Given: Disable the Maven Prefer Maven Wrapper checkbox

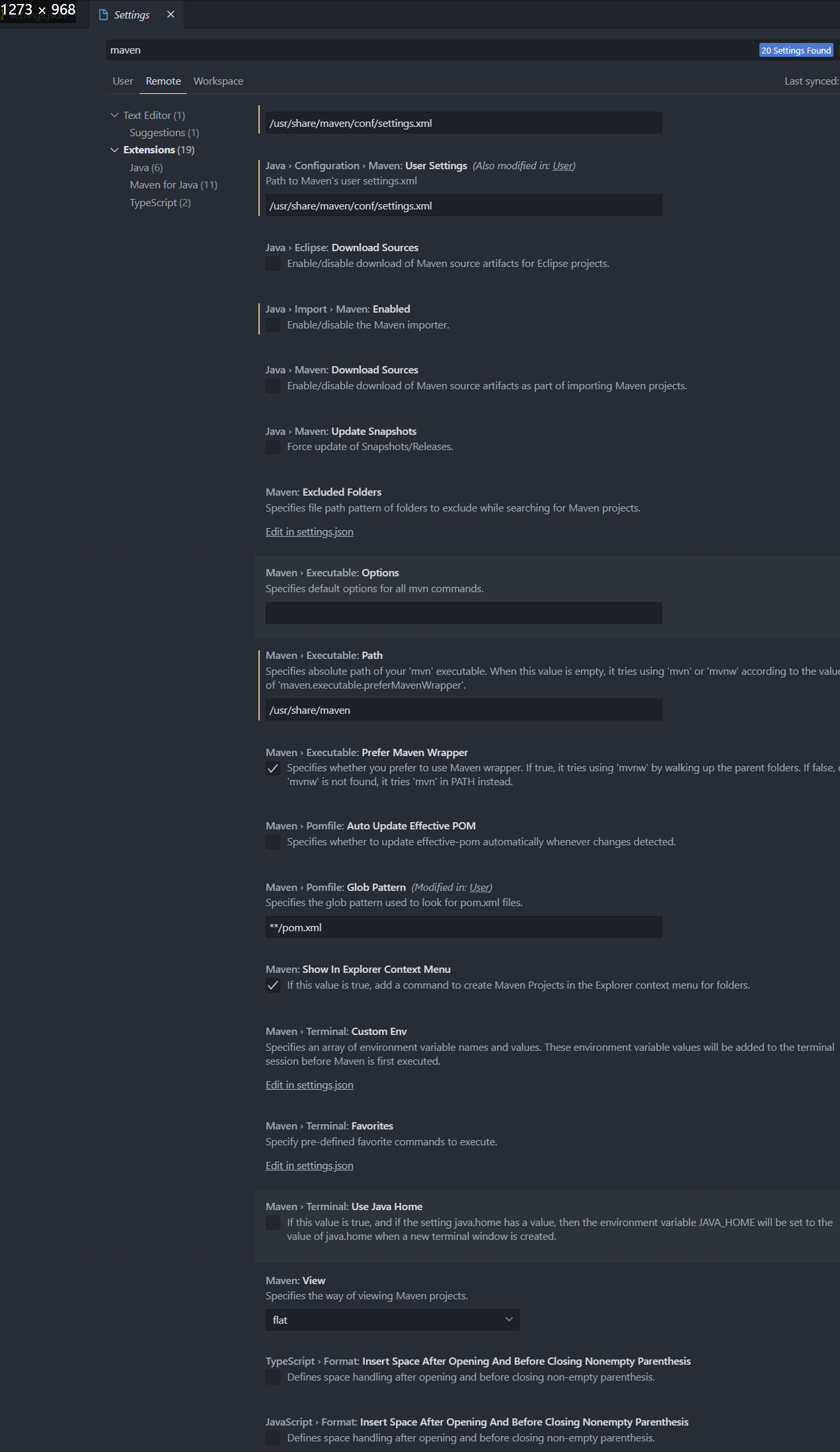Looking at the screenshot, I should click(x=273, y=769).
